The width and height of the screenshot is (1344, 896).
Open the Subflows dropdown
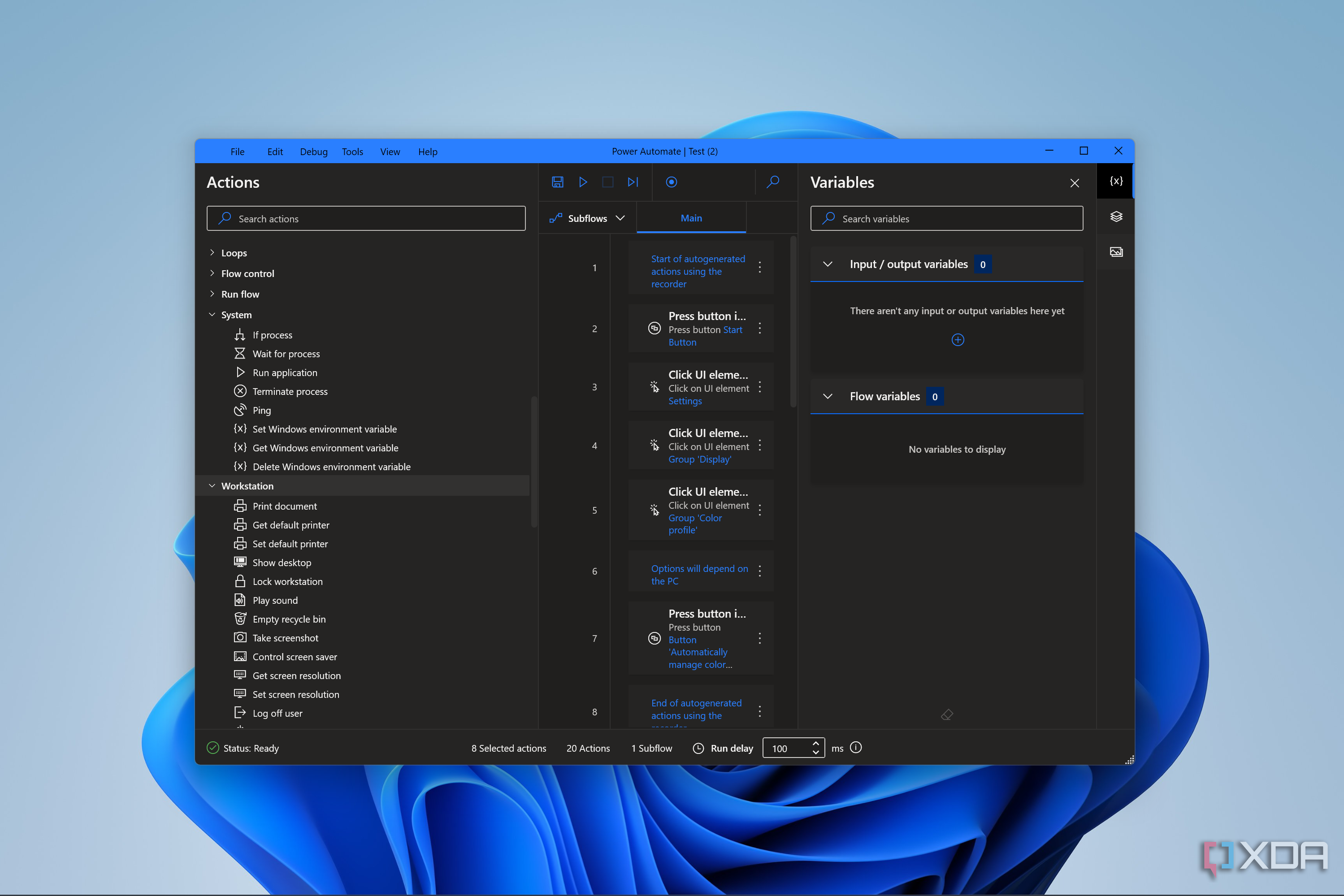tap(587, 218)
